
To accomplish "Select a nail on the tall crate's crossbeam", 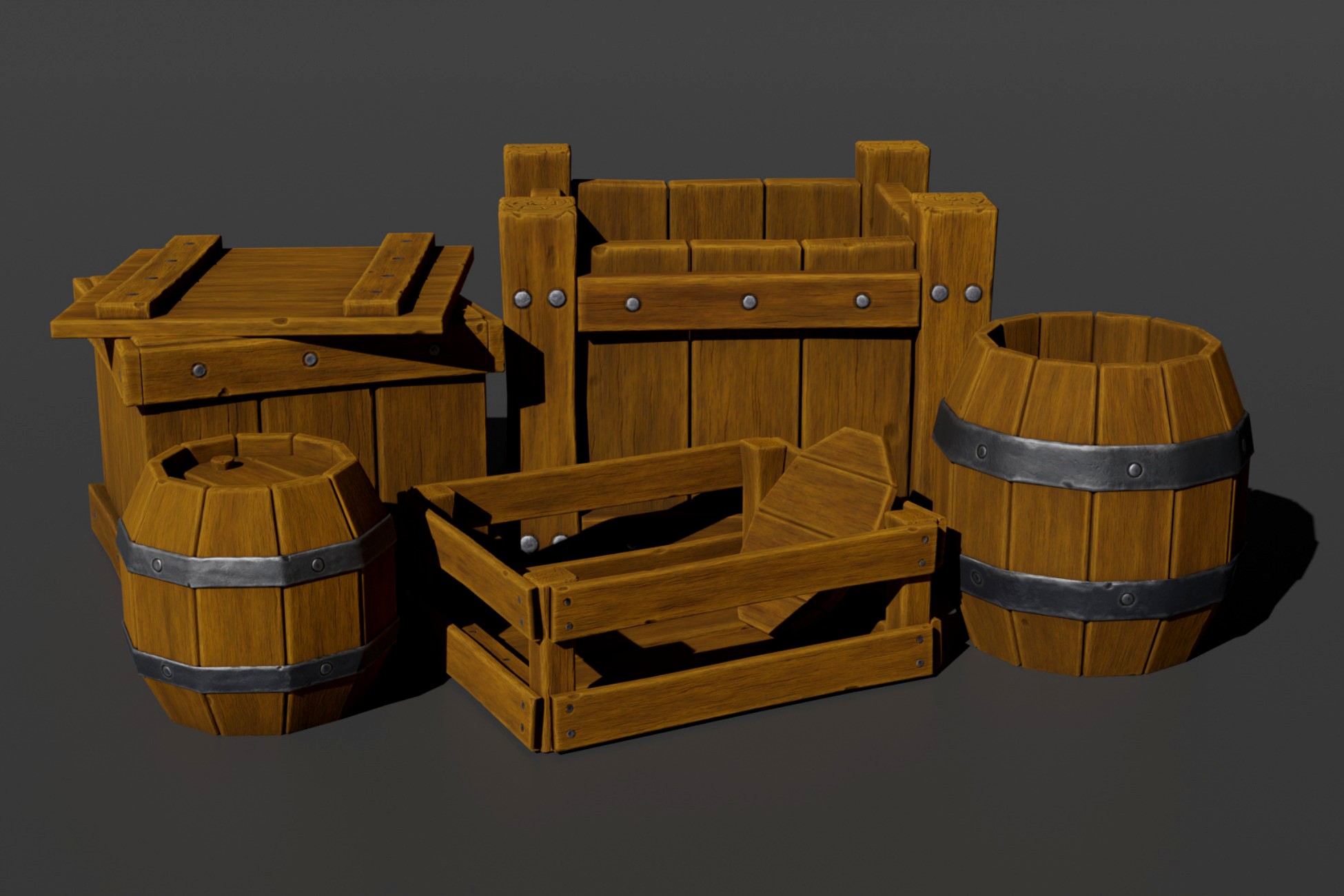I will (x=748, y=300).
